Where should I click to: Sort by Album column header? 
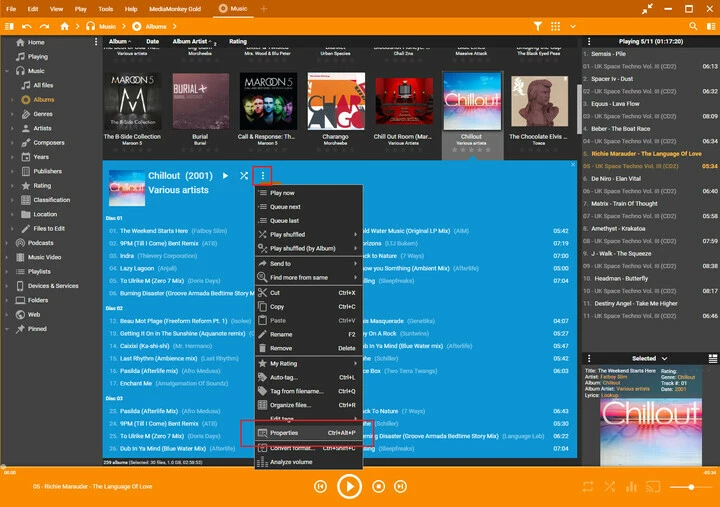pyautogui.click(x=119, y=41)
